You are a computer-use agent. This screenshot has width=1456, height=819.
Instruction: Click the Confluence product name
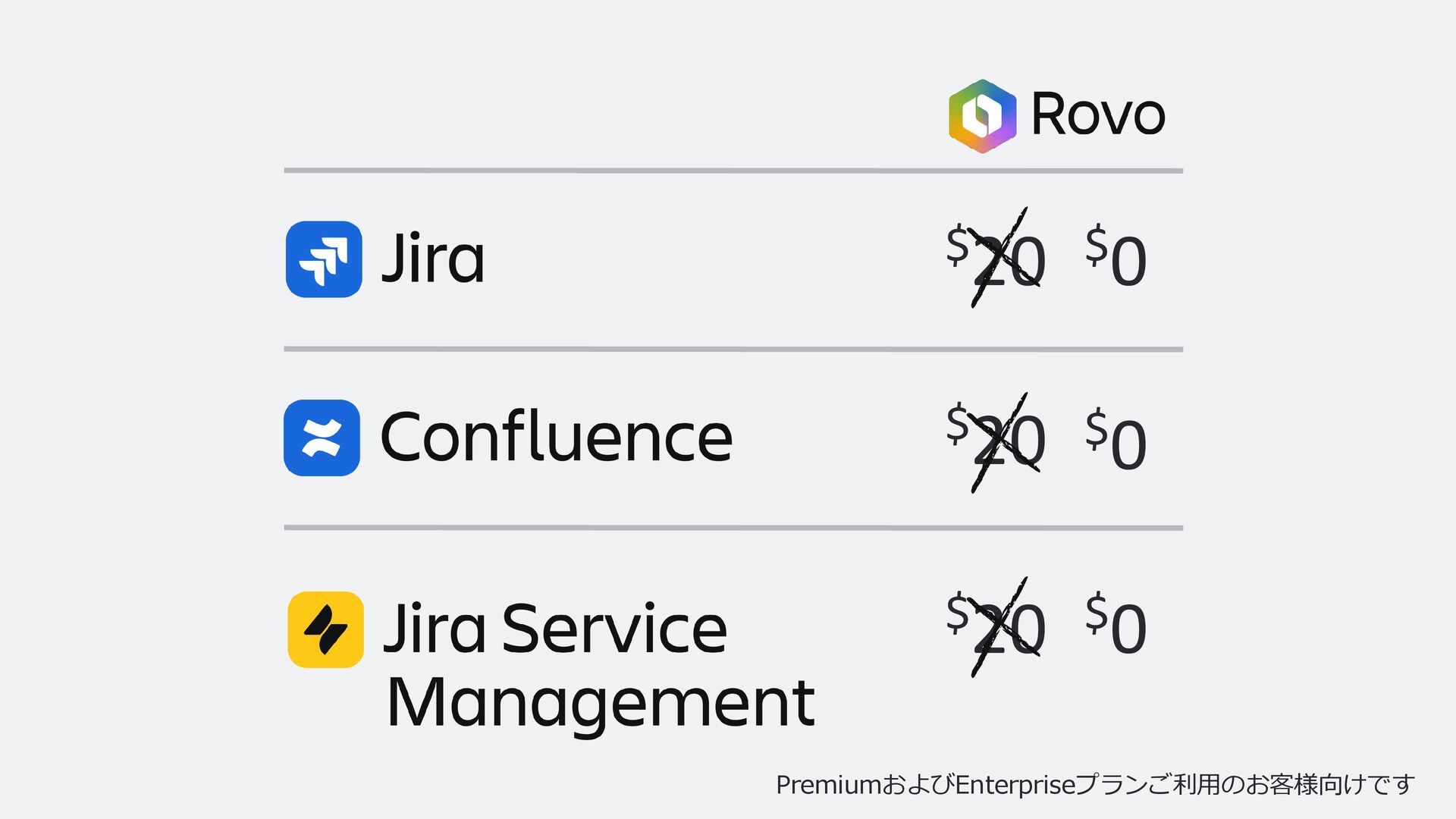point(557,436)
